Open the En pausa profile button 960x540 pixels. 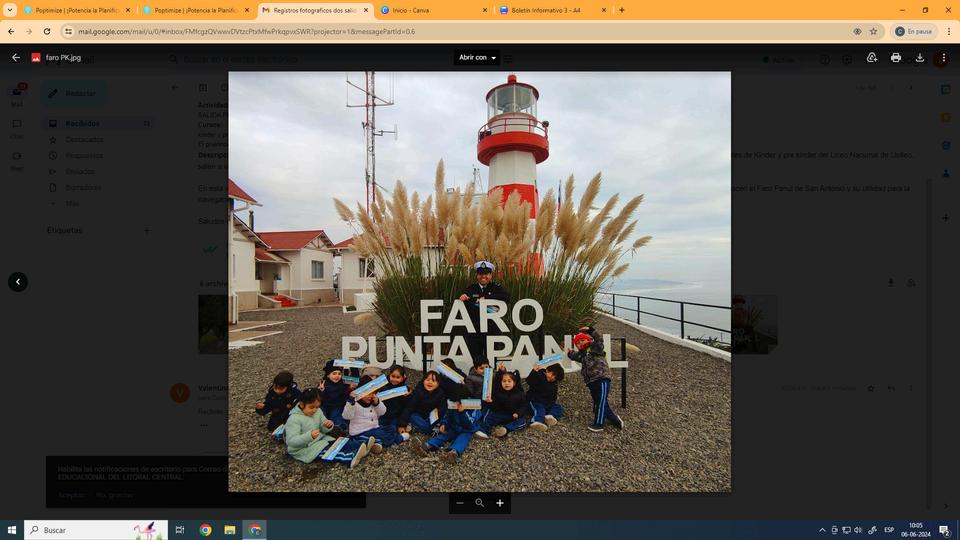click(913, 31)
